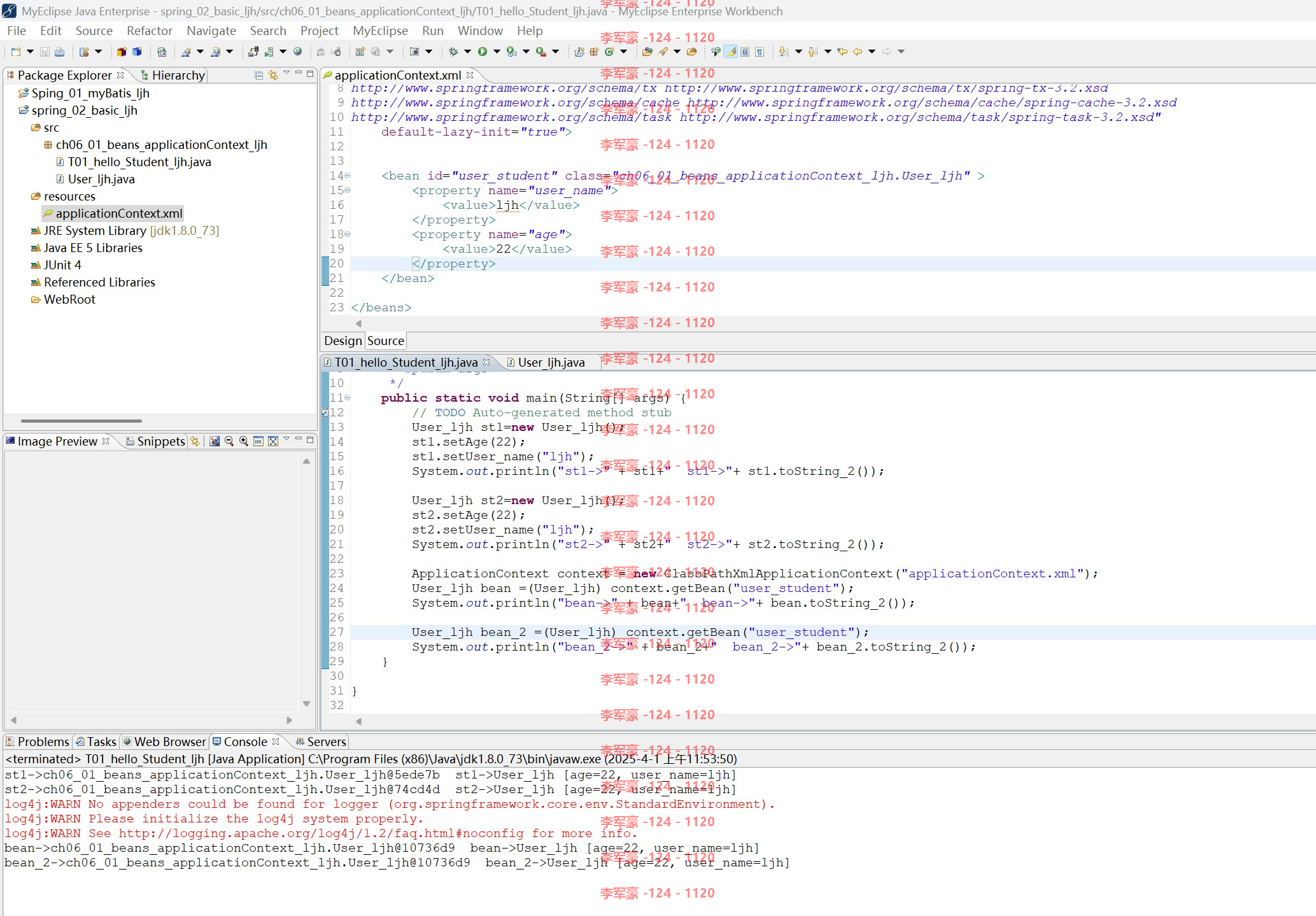Screen dimensions: 1316x916
Task: Open Package Explorer view menu triangle
Action: click(x=287, y=73)
